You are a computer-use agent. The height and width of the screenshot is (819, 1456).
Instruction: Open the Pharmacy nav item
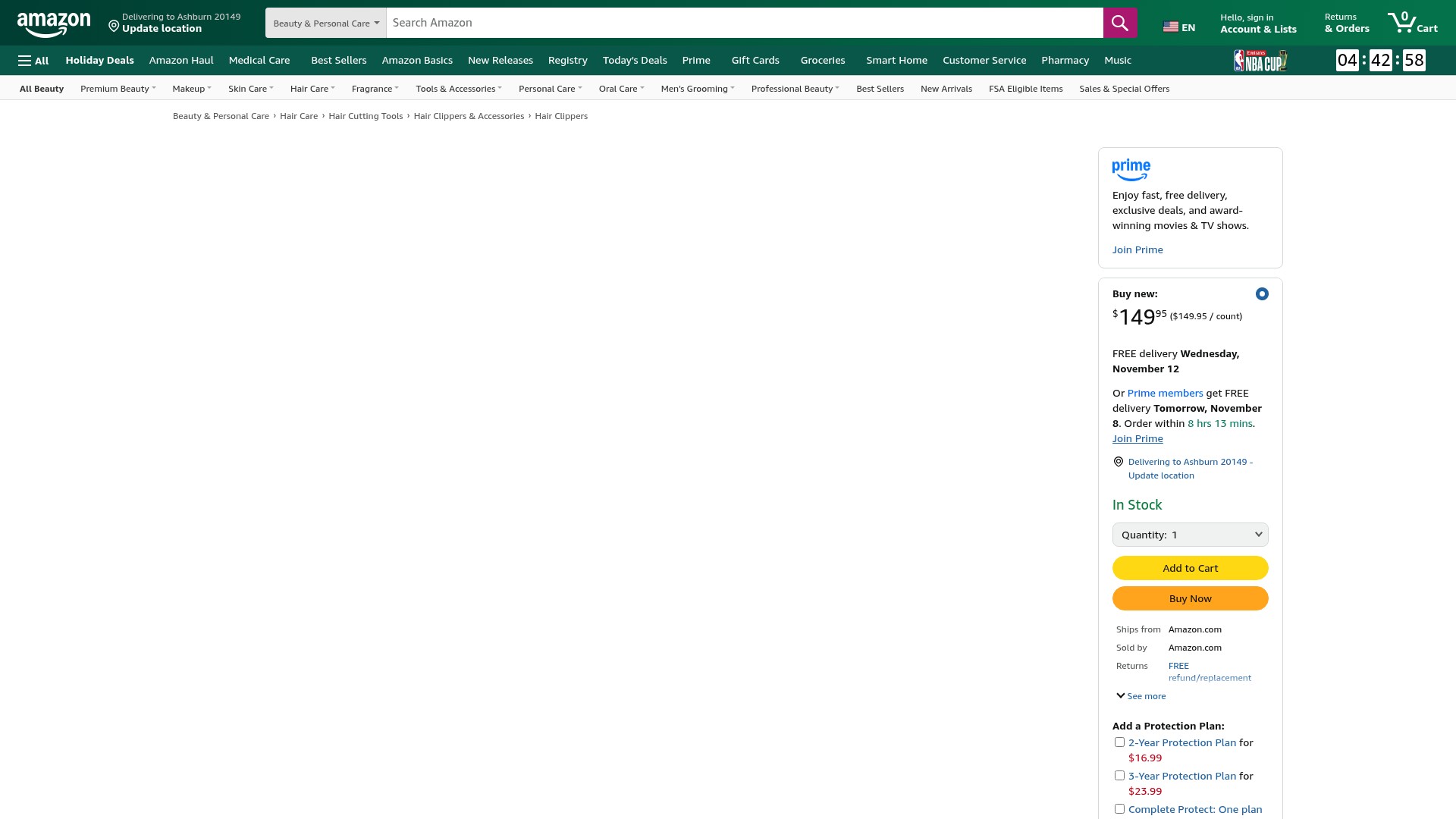[x=1065, y=61]
